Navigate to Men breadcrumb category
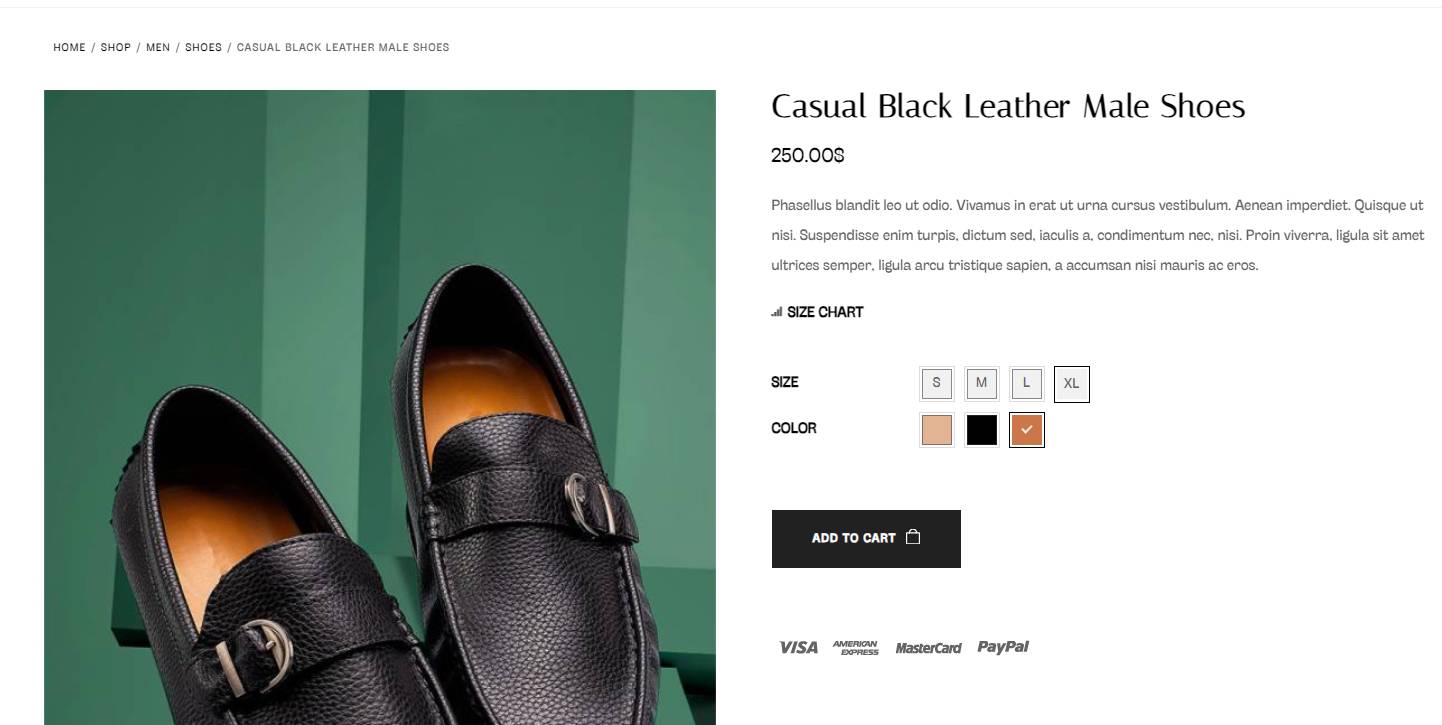Viewport: 1442px width, 725px height. (158, 47)
